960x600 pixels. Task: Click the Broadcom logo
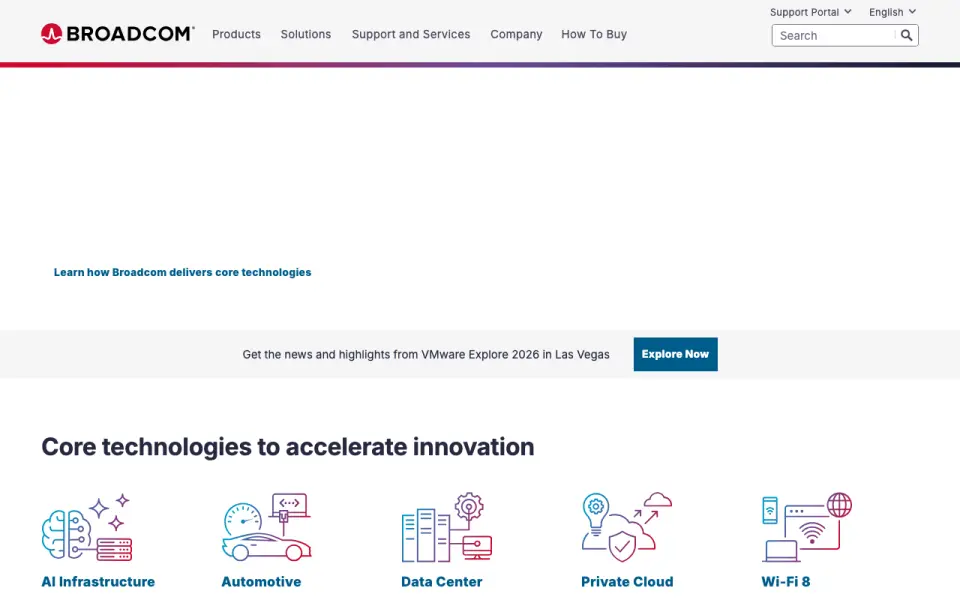click(x=118, y=34)
